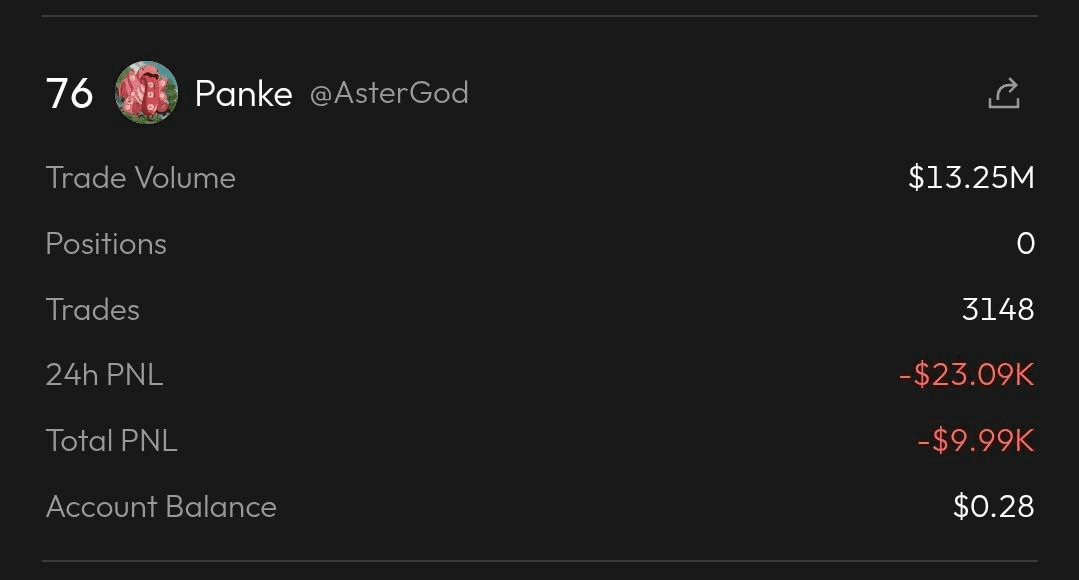Click the share icon on Panke's card
1079x580 pixels.
(1003, 93)
